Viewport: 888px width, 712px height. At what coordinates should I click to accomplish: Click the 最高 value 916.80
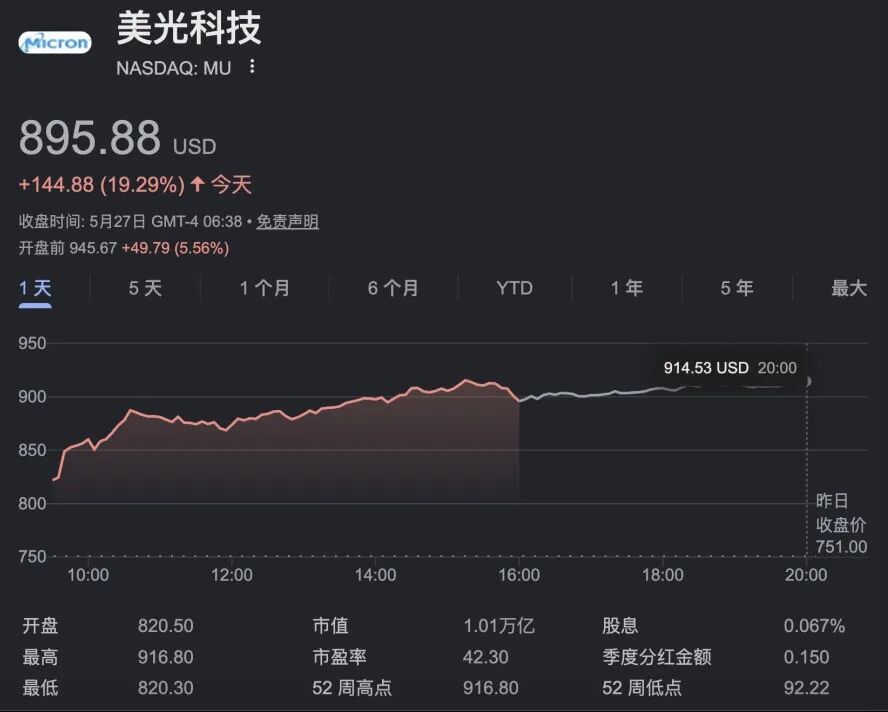[x=165, y=657]
